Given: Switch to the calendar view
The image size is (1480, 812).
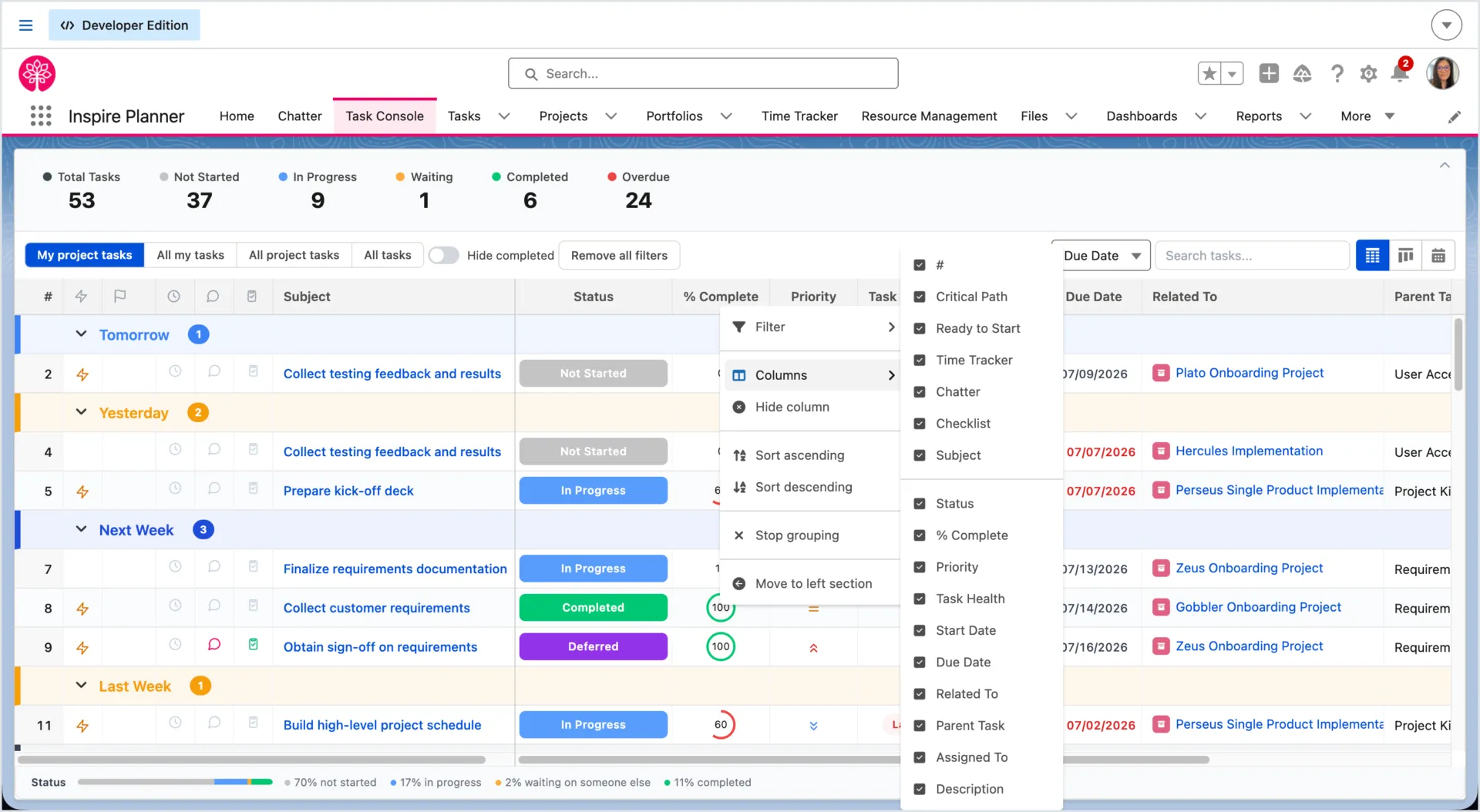Looking at the screenshot, I should (x=1438, y=256).
